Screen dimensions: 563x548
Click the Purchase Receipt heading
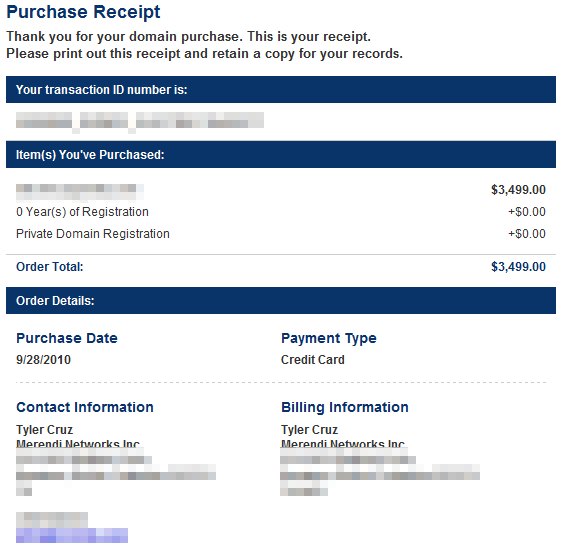coord(83,12)
